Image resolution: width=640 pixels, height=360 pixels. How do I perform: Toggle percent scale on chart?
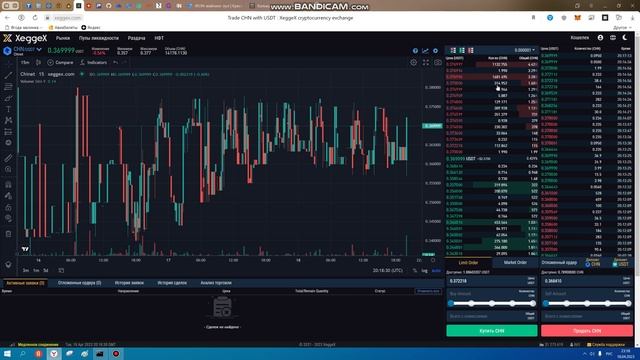click(x=415, y=271)
